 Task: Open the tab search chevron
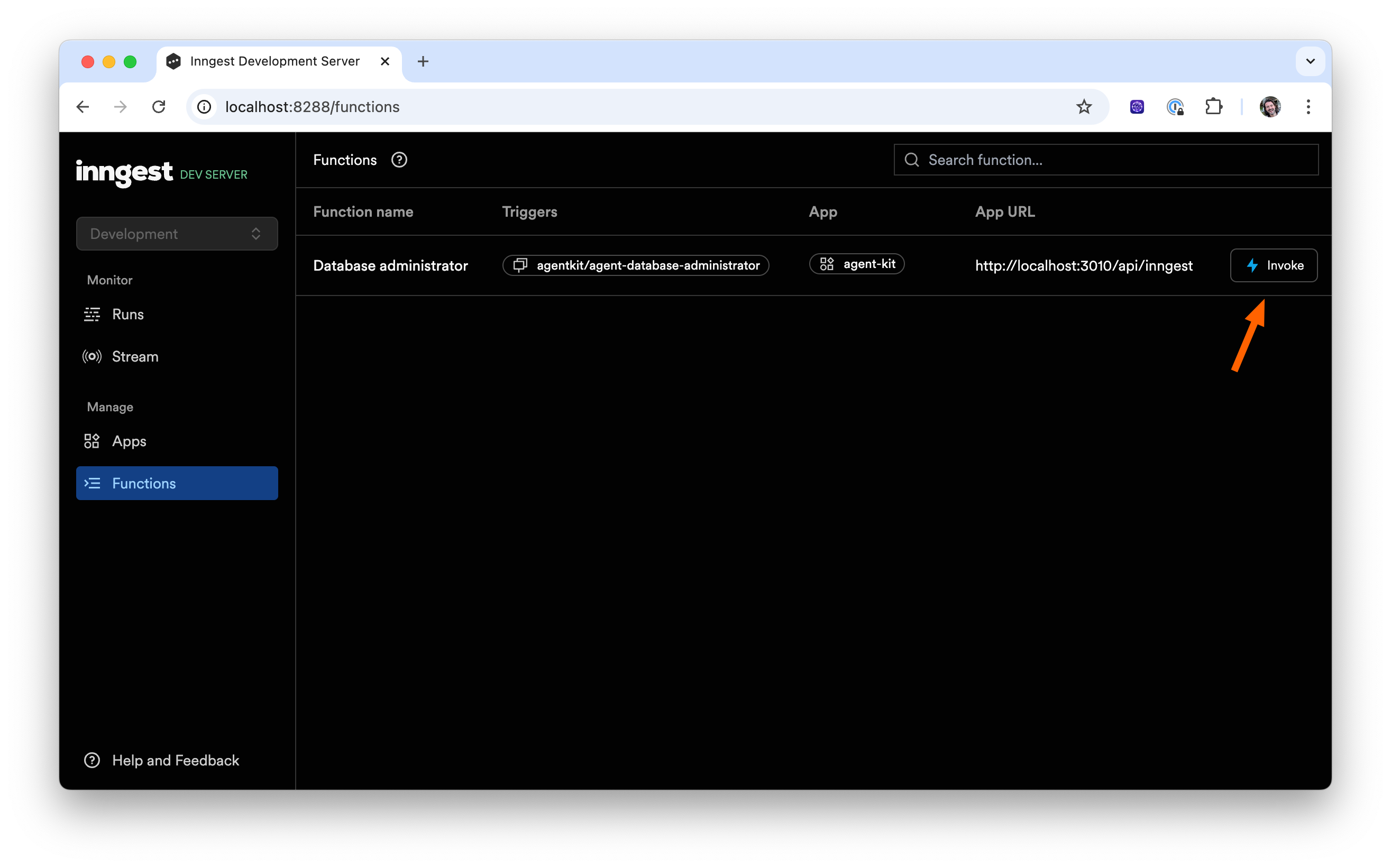coord(1310,61)
